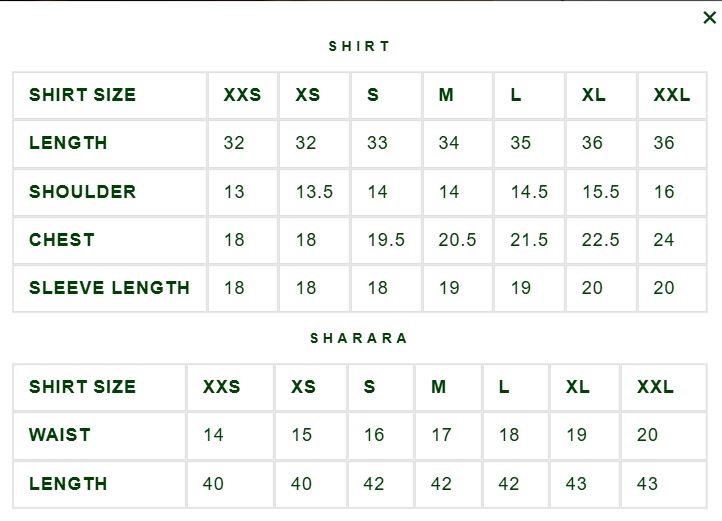
Task: Click the shirt chest value 19.5 for S
Action: tap(386, 240)
